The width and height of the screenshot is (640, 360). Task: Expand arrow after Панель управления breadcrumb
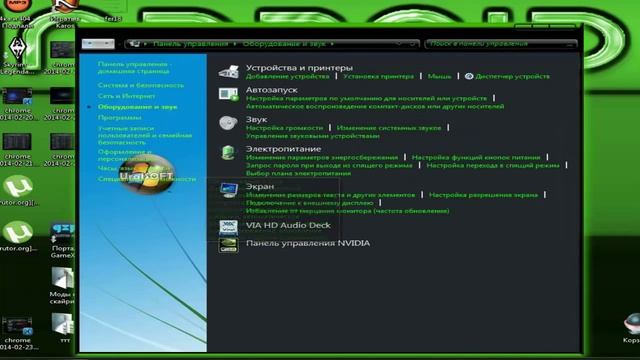(x=235, y=44)
